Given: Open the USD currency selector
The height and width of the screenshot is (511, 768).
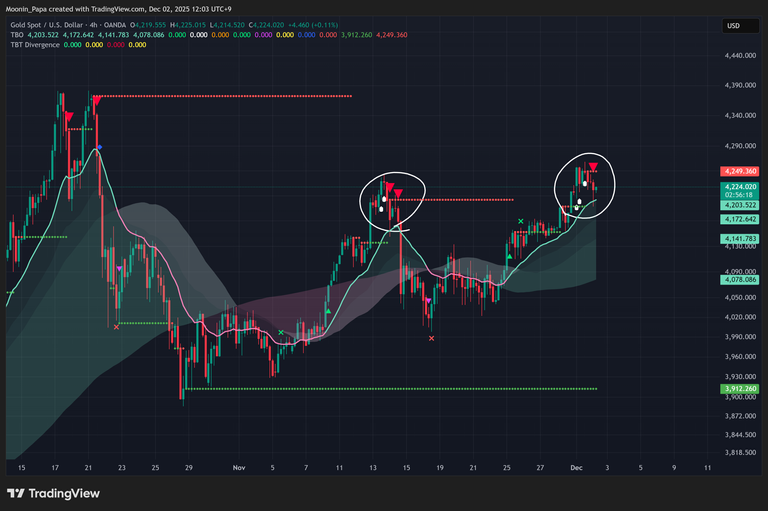Looking at the screenshot, I should coord(733,26).
